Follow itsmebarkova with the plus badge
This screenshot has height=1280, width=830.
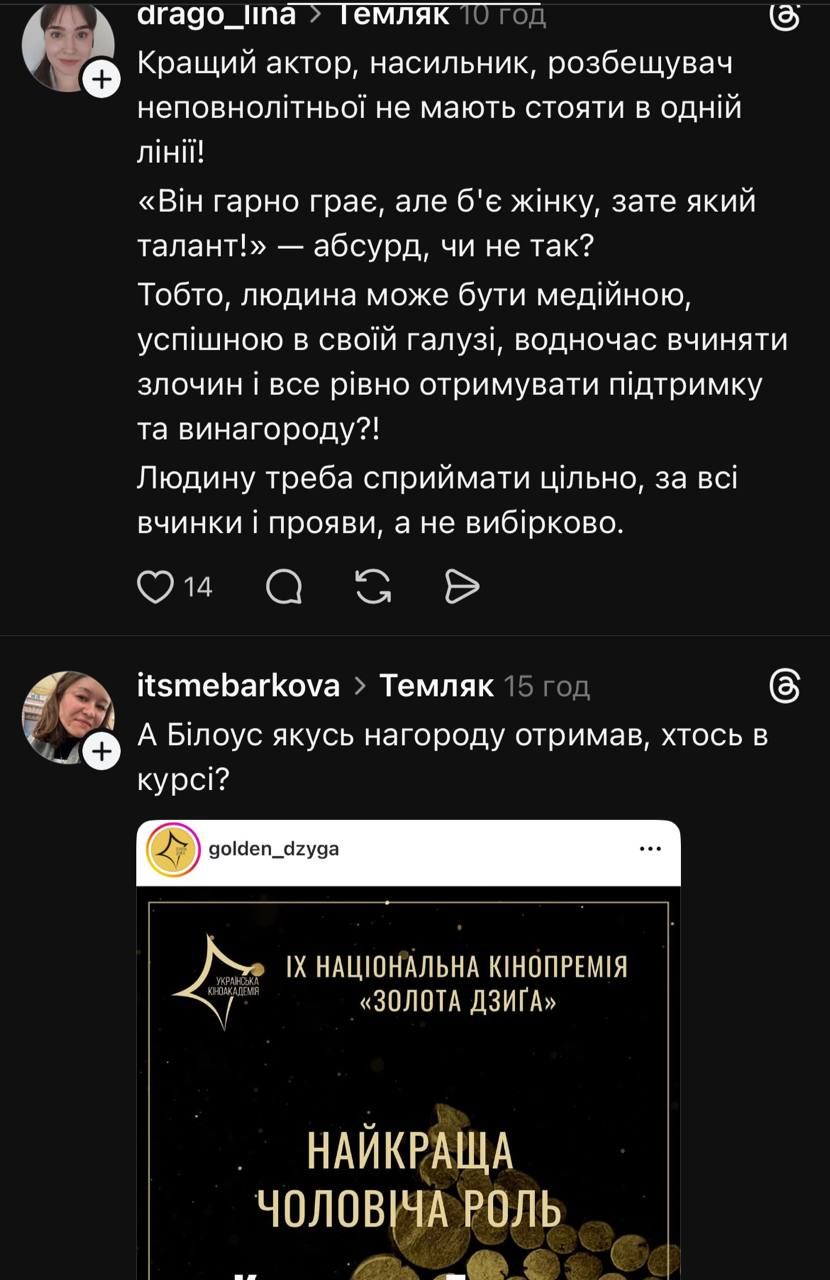tap(101, 752)
